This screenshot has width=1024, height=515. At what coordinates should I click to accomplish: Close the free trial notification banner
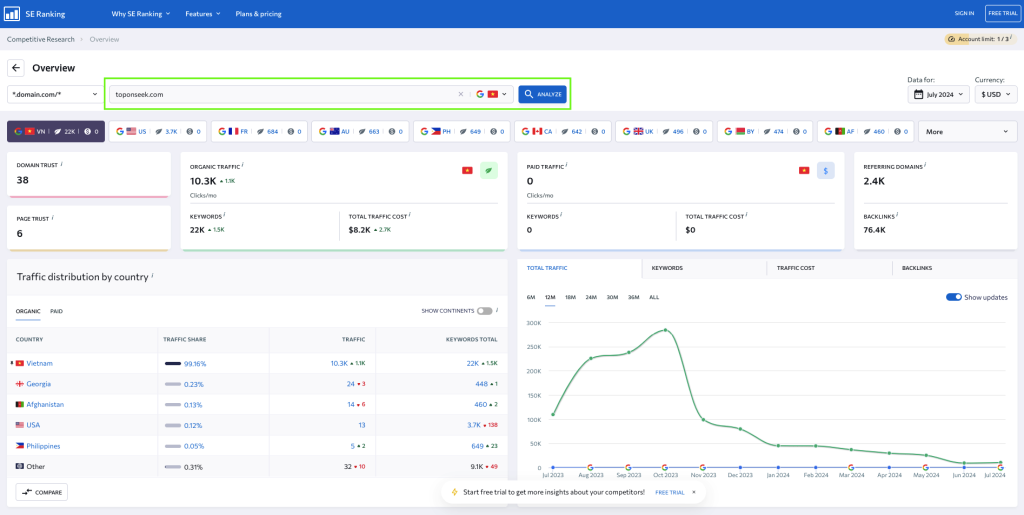(694, 492)
